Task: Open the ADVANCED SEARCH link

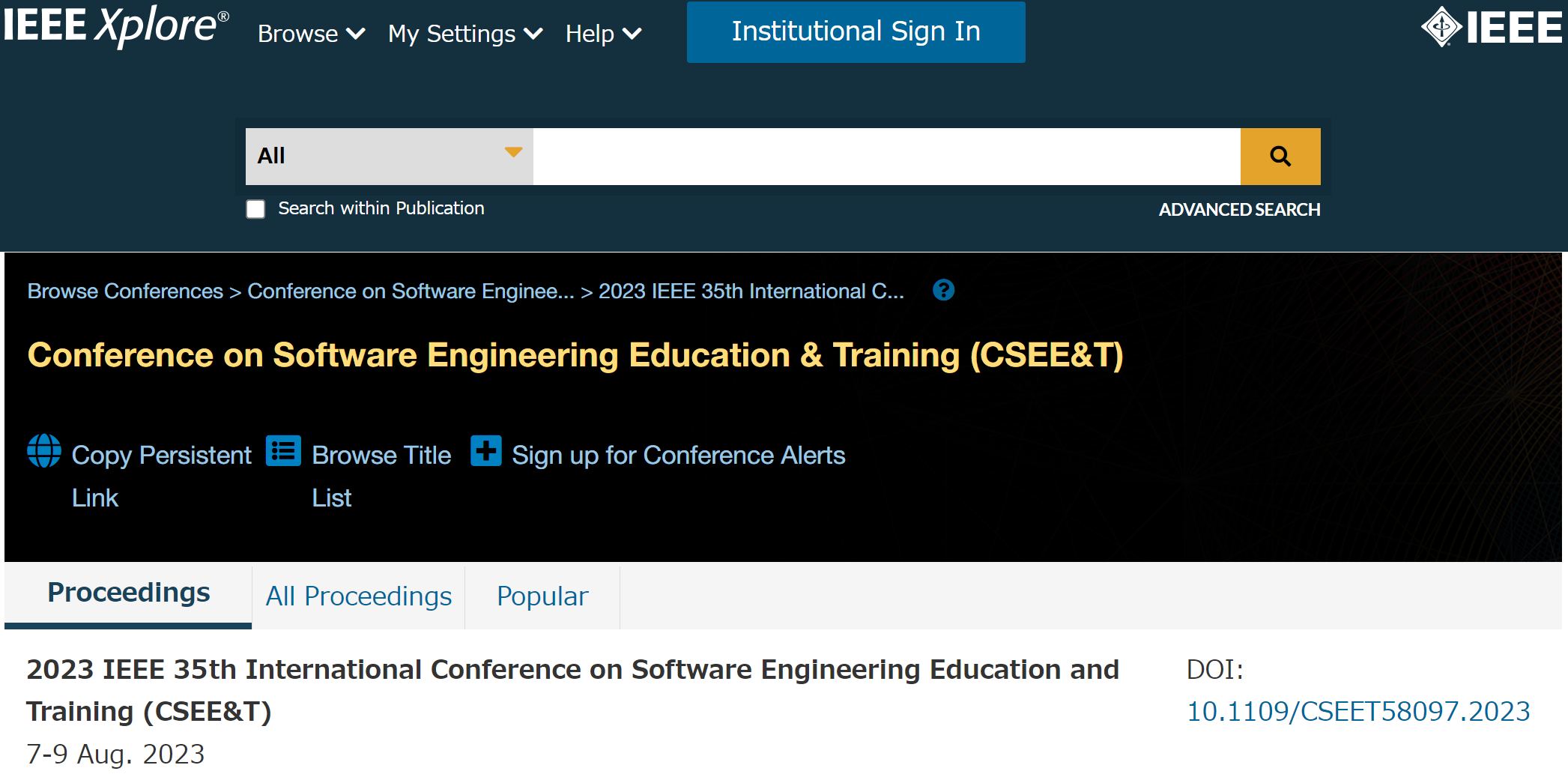Action: pos(1239,210)
